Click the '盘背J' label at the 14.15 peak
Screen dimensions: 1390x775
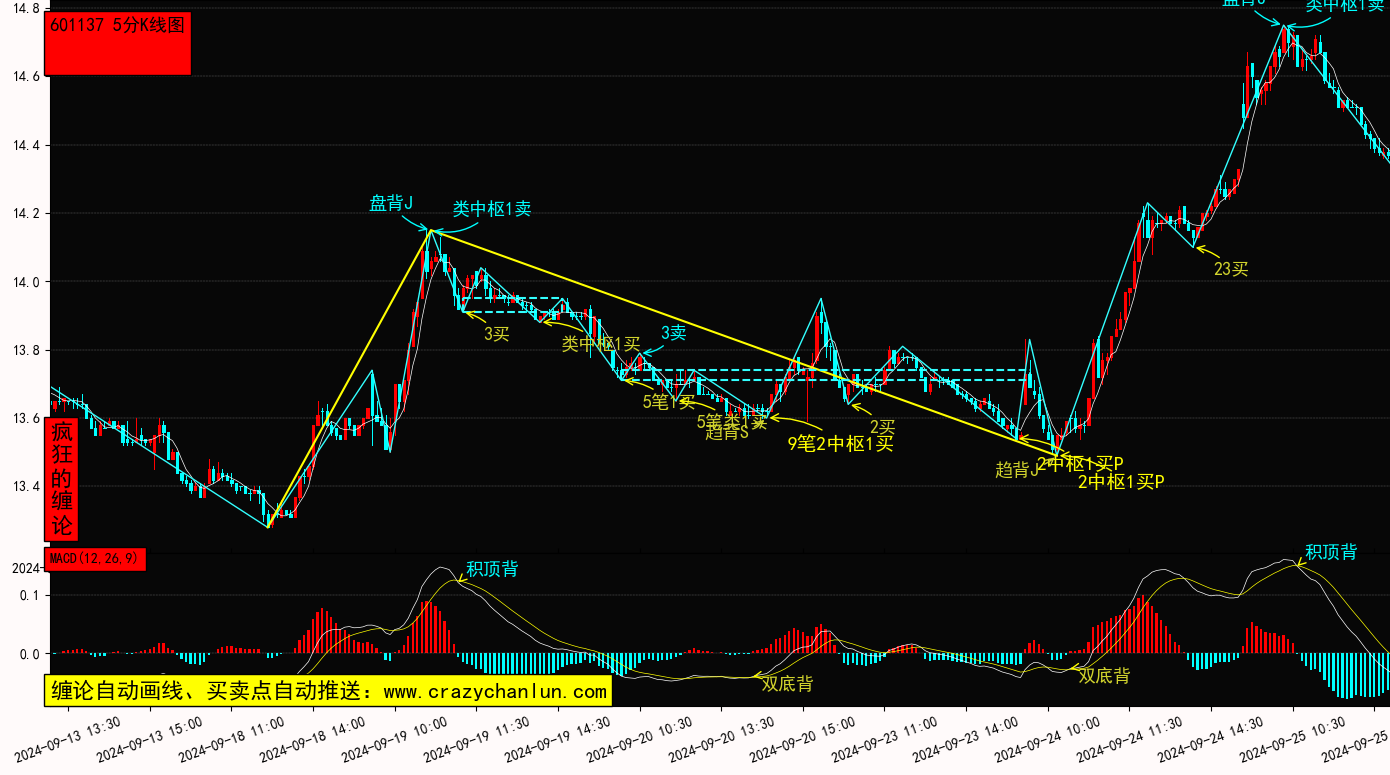[x=391, y=204]
